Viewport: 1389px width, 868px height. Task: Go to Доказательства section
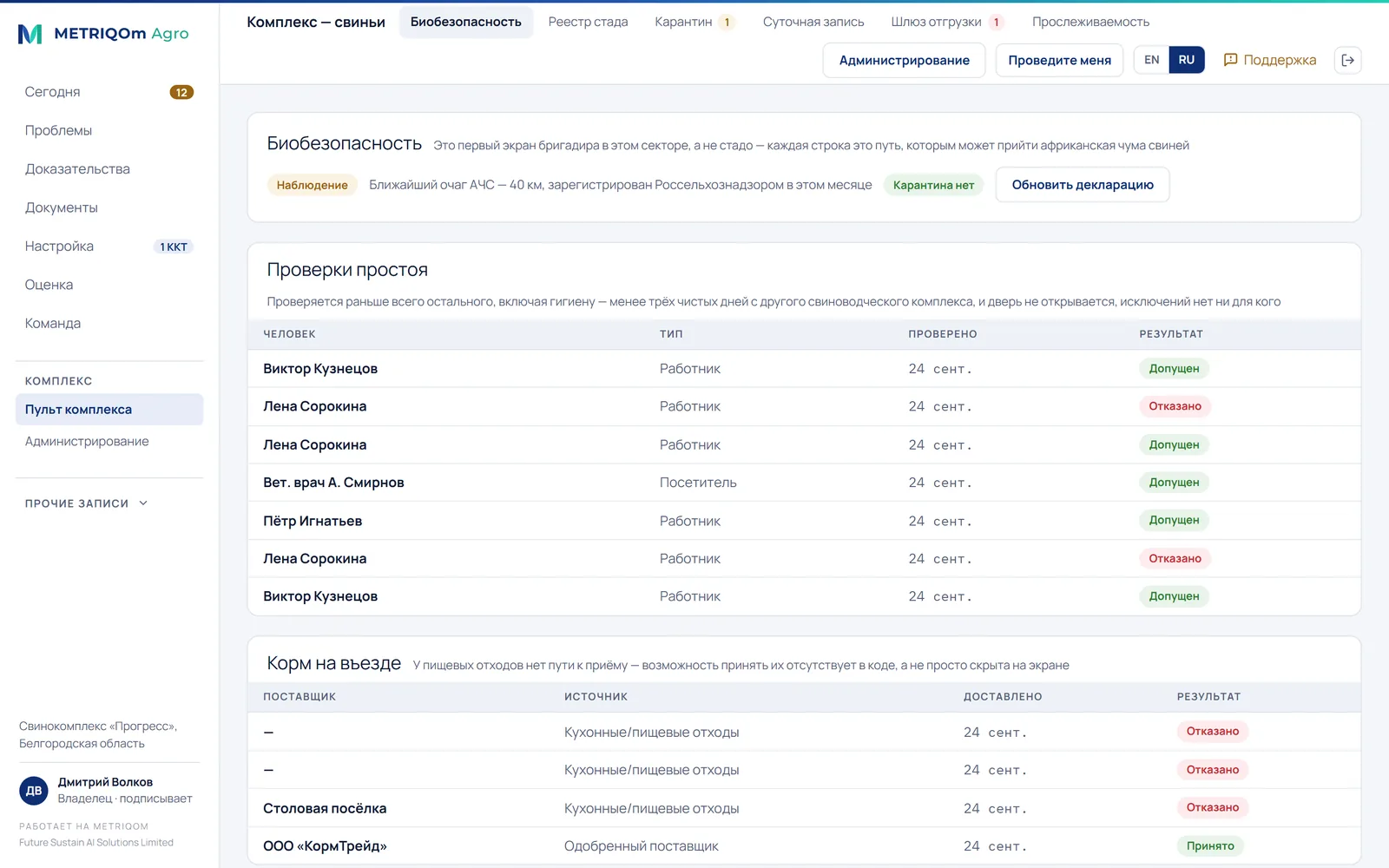(x=109, y=169)
